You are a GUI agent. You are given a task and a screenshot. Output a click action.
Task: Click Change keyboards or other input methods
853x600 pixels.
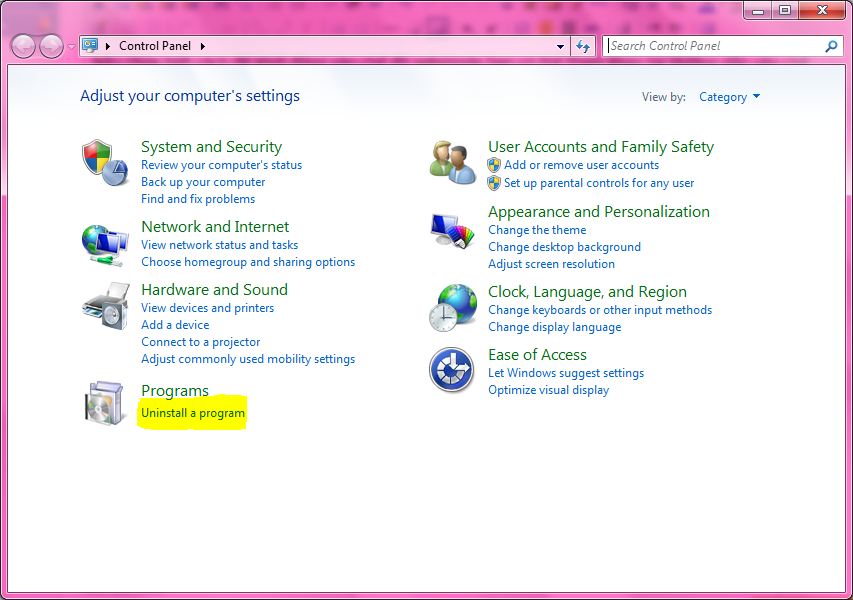tap(600, 310)
